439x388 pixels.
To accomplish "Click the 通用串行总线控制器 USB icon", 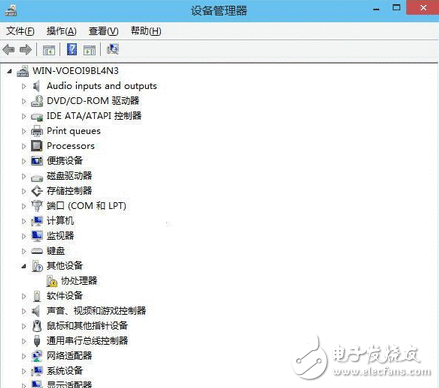I will [x=37, y=341].
